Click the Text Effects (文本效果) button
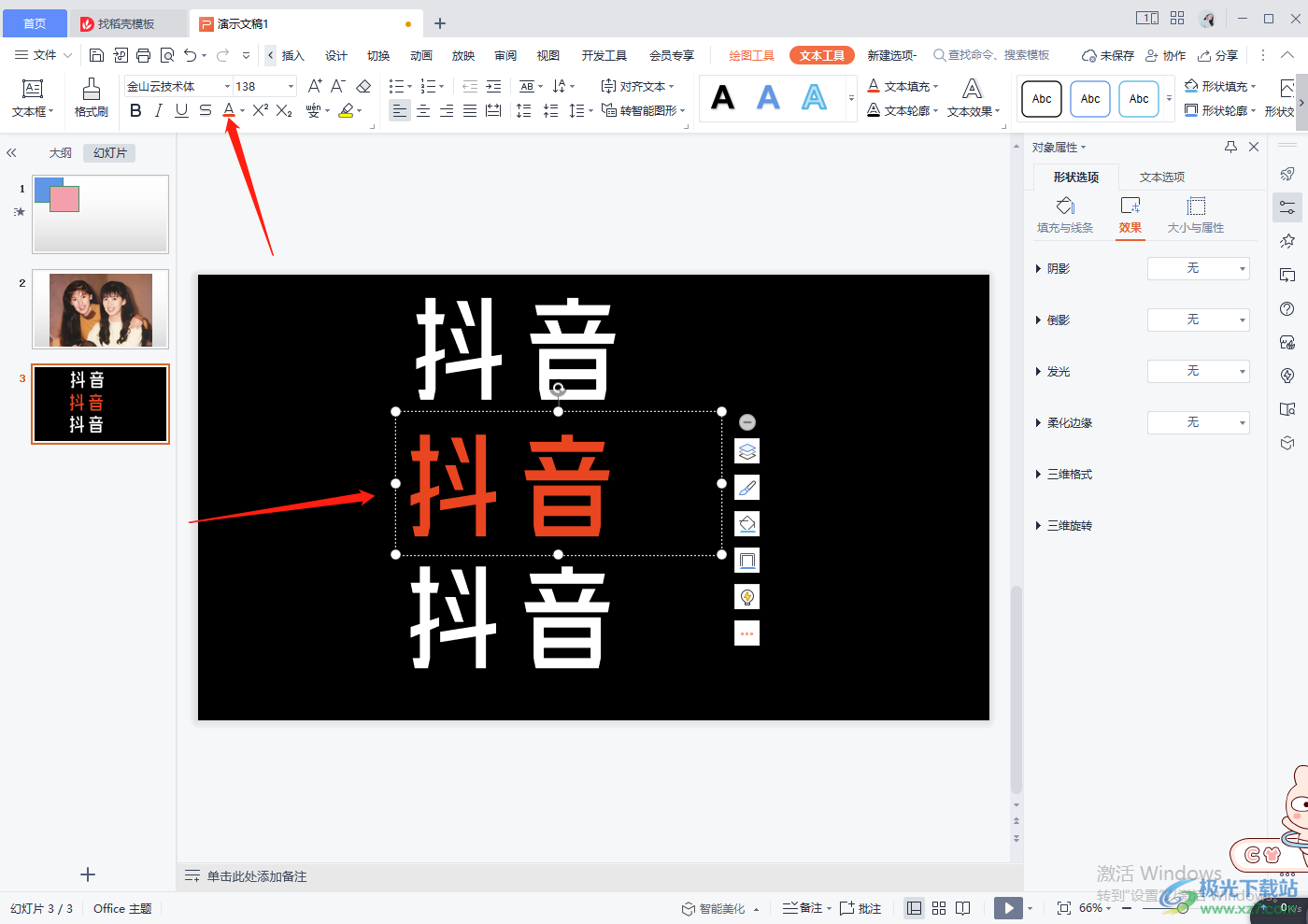The image size is (1308, 924). coord(973,98)
